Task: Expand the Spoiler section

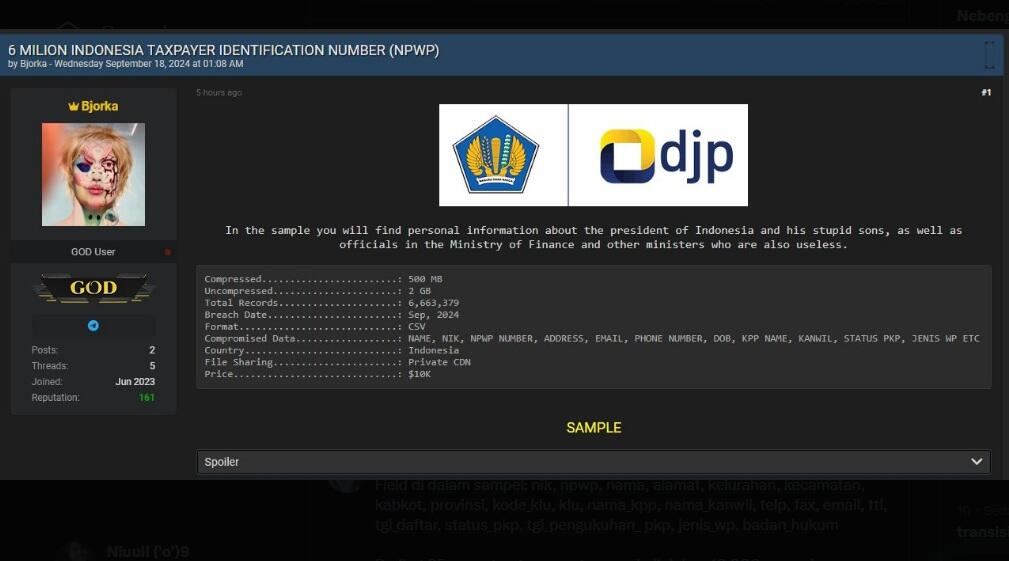Action: tap(593, 462)
